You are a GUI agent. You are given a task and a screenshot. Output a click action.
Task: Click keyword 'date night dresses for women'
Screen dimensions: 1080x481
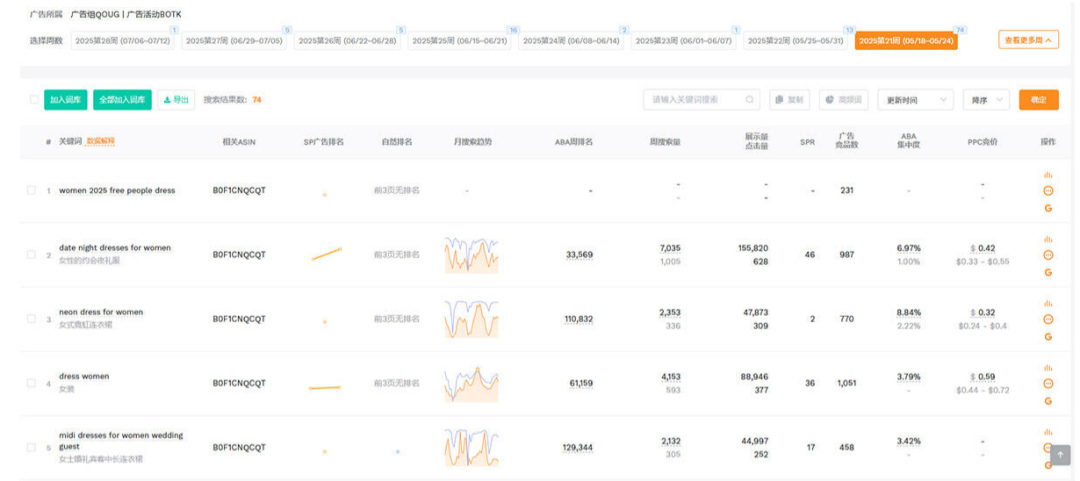coord(115,247)
